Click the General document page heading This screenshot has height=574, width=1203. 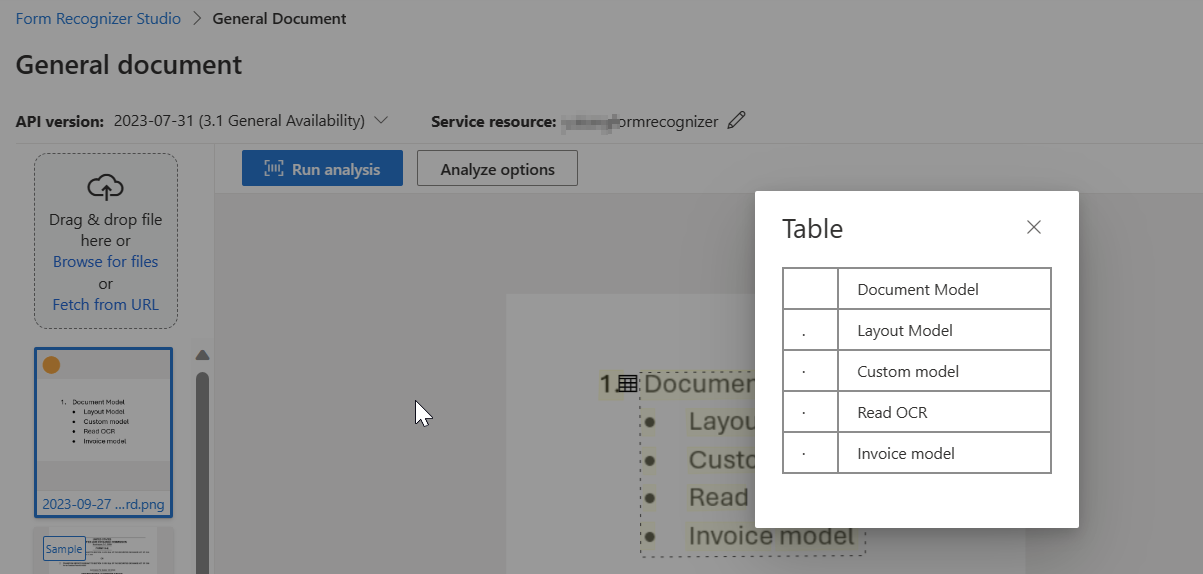click(129, 65)
